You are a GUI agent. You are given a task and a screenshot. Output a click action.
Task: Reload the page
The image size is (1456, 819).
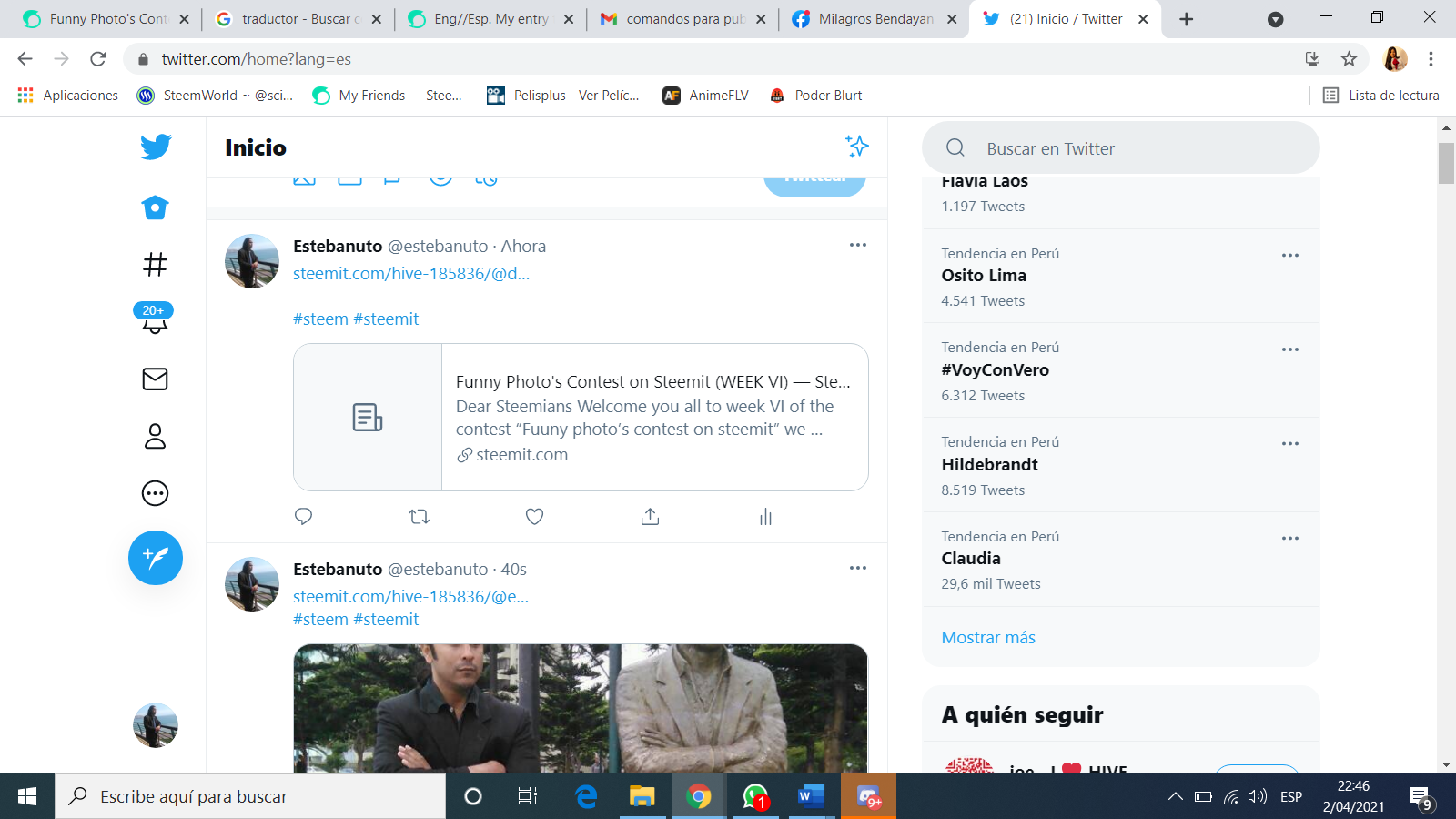tap(98, 59)
